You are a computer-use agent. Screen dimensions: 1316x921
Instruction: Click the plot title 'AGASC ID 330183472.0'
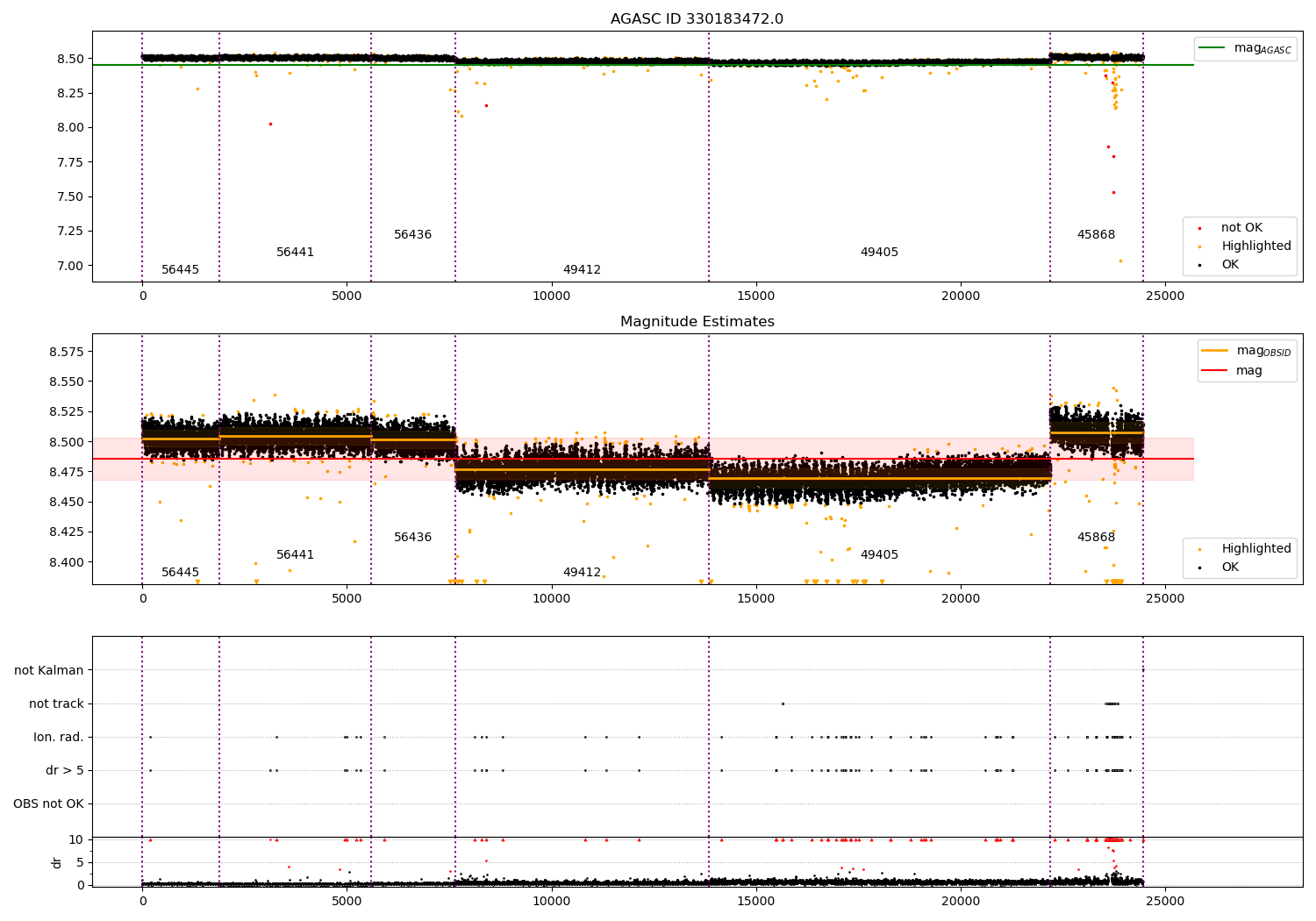pyautogui.click(x=697, y=19)
